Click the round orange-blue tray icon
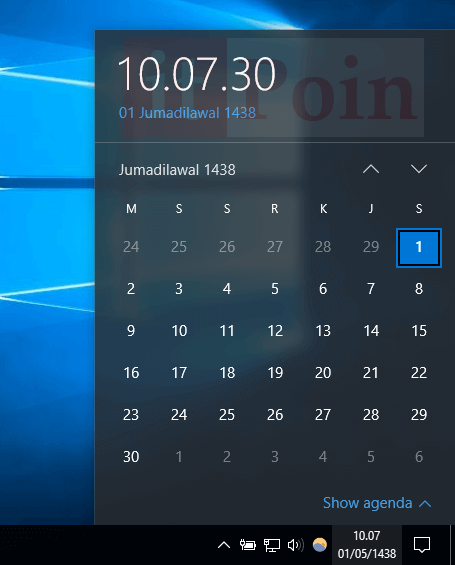This screenshot has width=455, height=565. tap(320, 545)
